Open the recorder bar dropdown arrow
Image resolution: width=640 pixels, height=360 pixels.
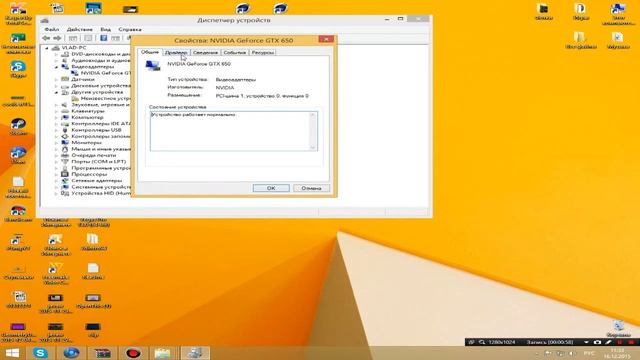point(586,342)
